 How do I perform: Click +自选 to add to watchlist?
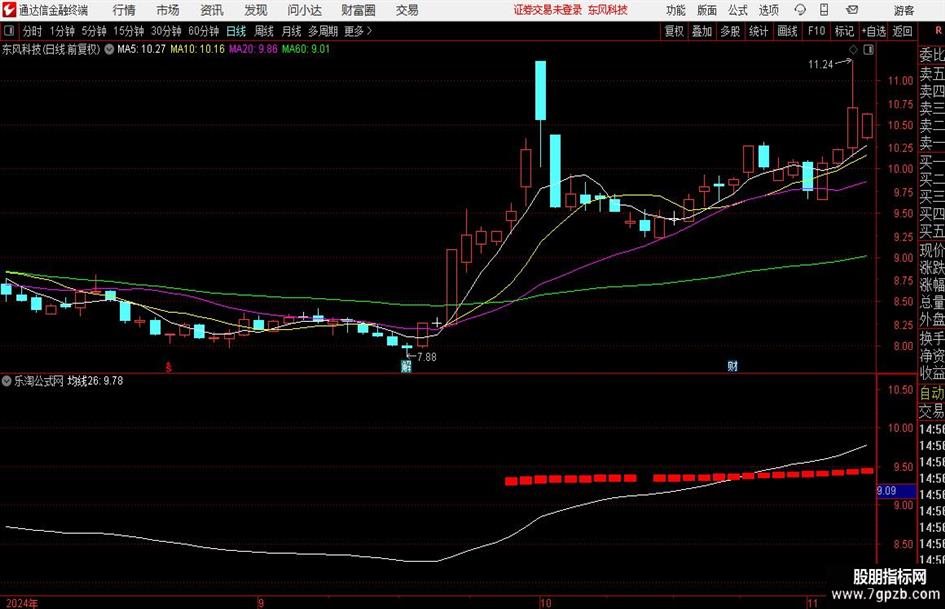(x=873, y=31)
